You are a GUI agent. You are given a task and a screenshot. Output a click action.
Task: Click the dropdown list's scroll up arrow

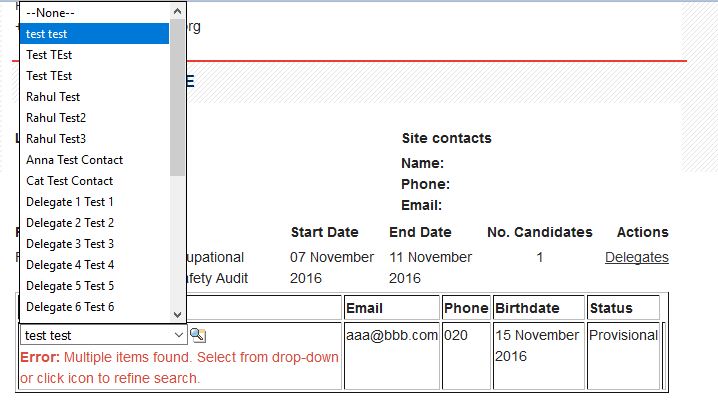178,12
